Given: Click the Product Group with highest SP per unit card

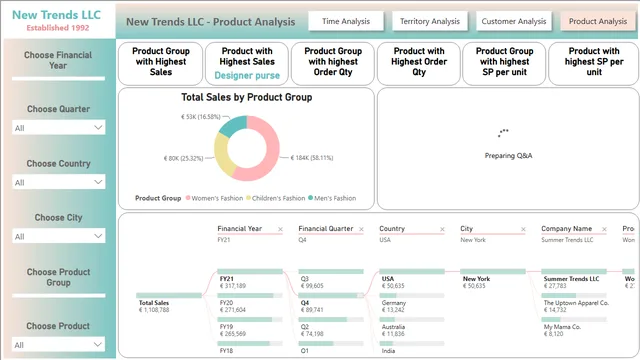Looking at the screenshot, I should [x=504, y=64].
